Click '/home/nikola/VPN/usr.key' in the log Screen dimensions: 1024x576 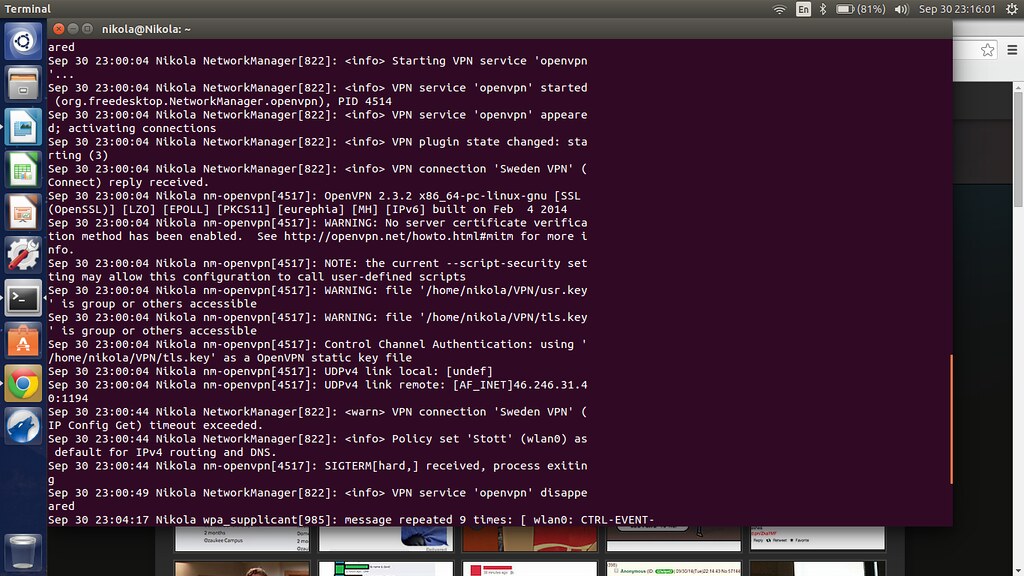(506, 290)
